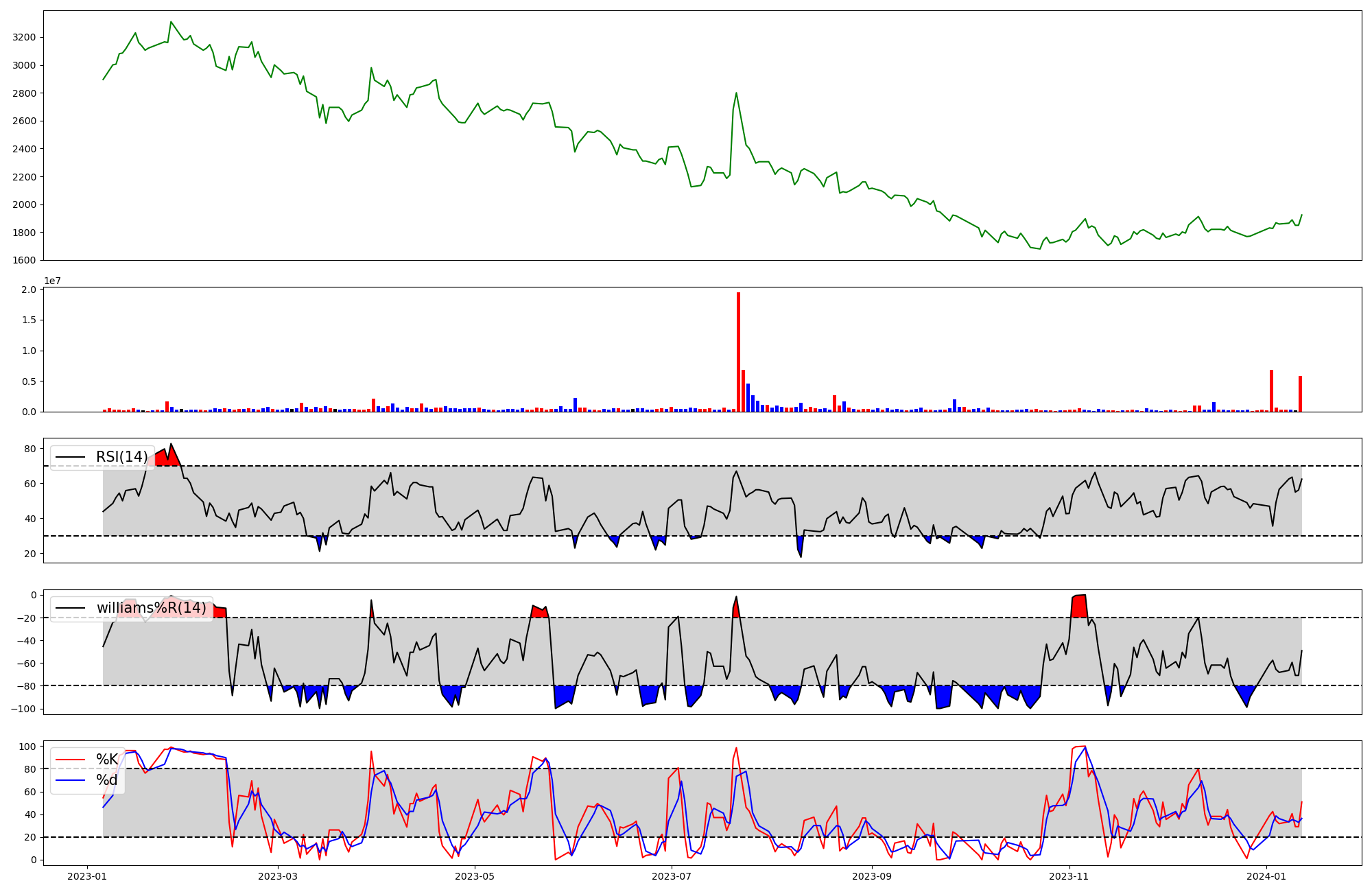Click the 2023-03 x-axis date label
This screenshot has width=1372, height=892.
279,876
